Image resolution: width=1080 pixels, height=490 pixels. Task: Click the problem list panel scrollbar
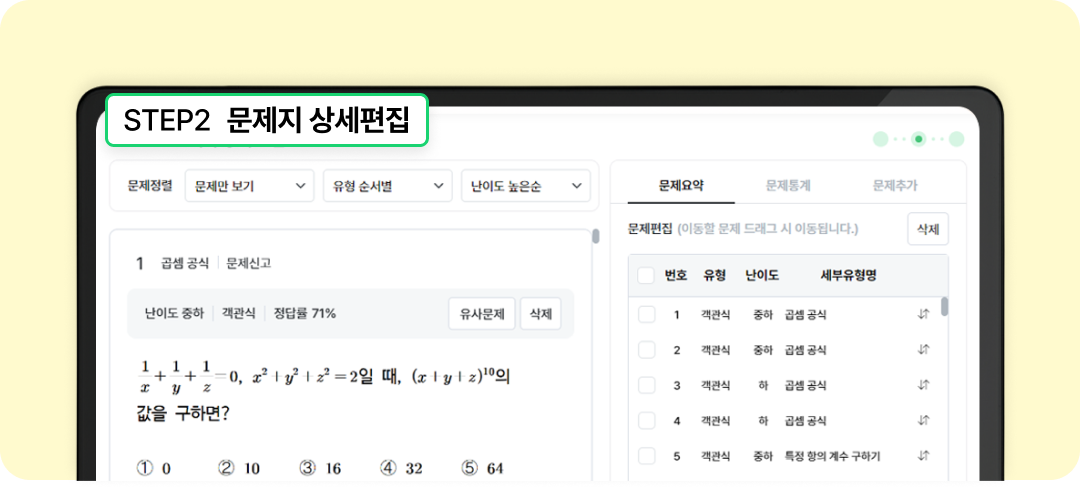945,306
